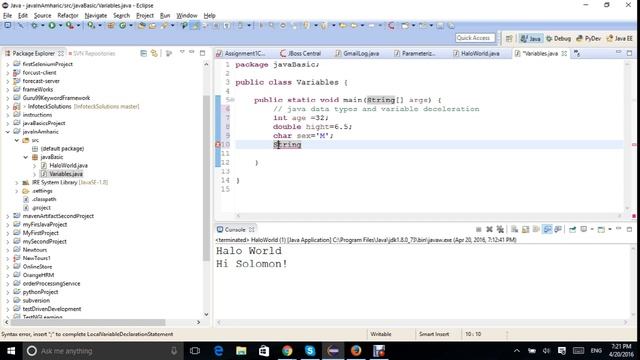Switch to the GmailLog.java editor tab

pyautogui.click(x=361, y=53)
